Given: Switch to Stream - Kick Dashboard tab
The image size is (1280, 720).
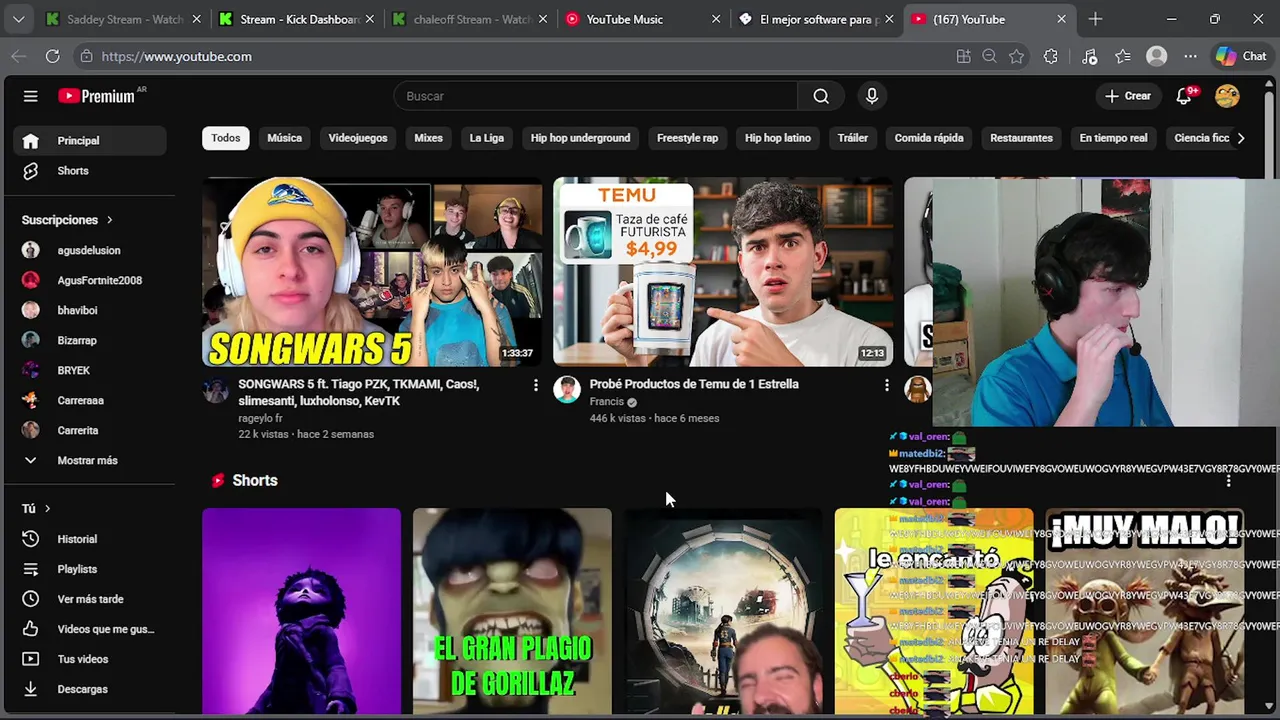Looking at the screenshot, I should 295,19.
